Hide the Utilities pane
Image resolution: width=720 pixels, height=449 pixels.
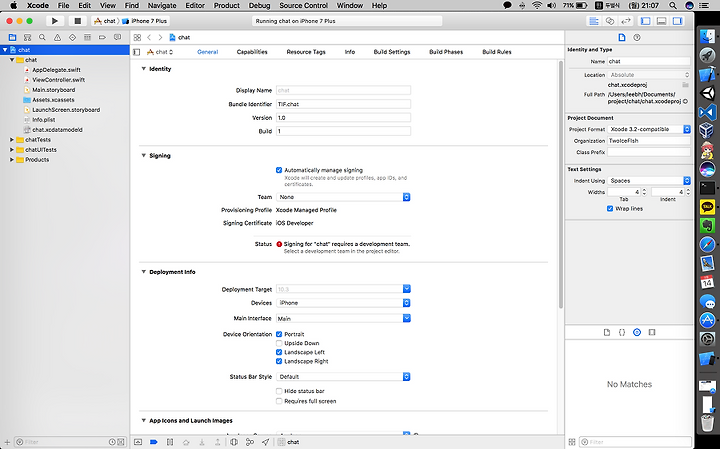coord(677,21)
